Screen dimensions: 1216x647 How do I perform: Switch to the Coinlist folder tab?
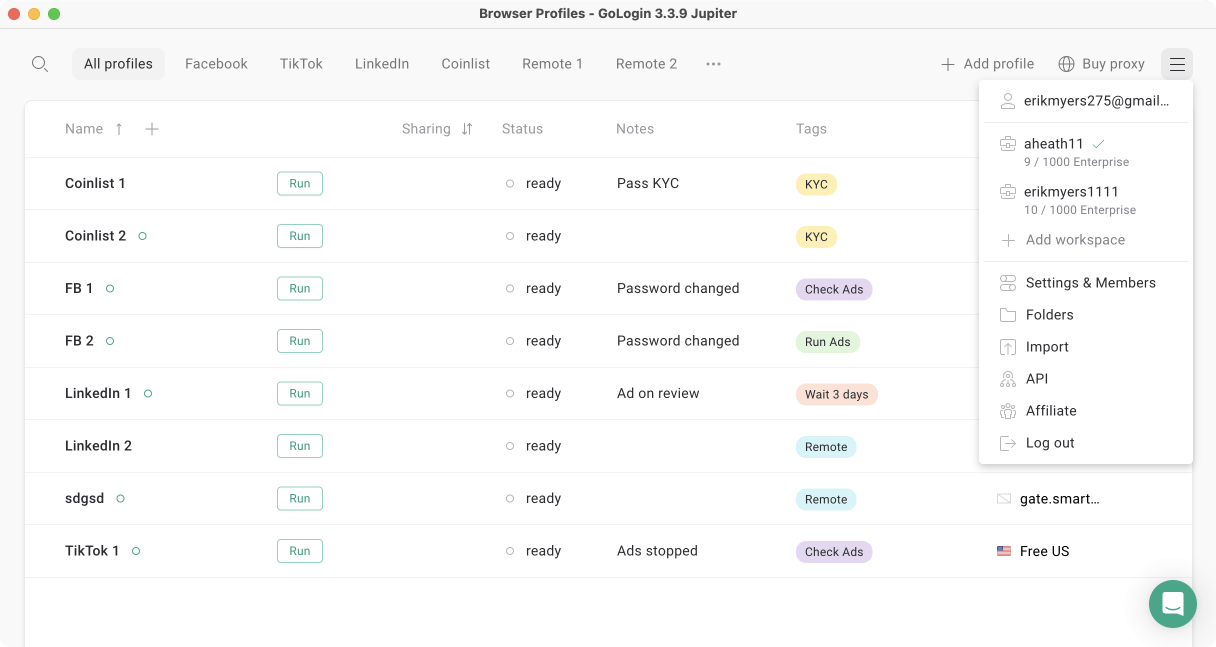466,64
